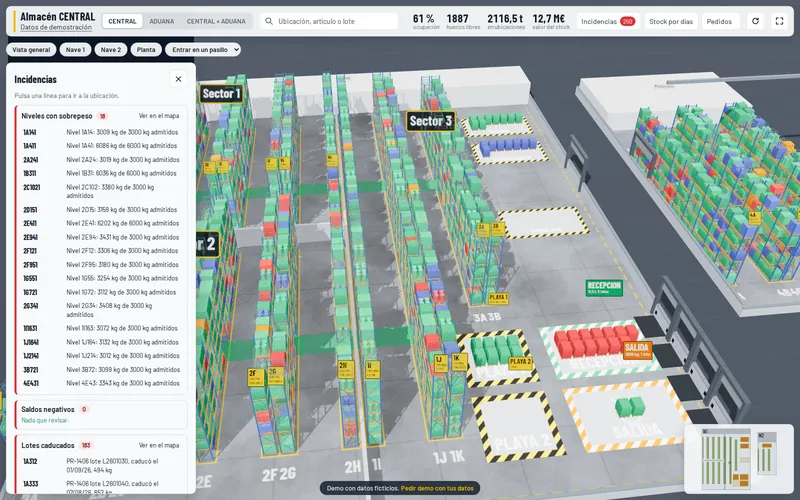Go to Nave 1 view
This screenshot has width=800, height=500.
[x=76, y=49]
